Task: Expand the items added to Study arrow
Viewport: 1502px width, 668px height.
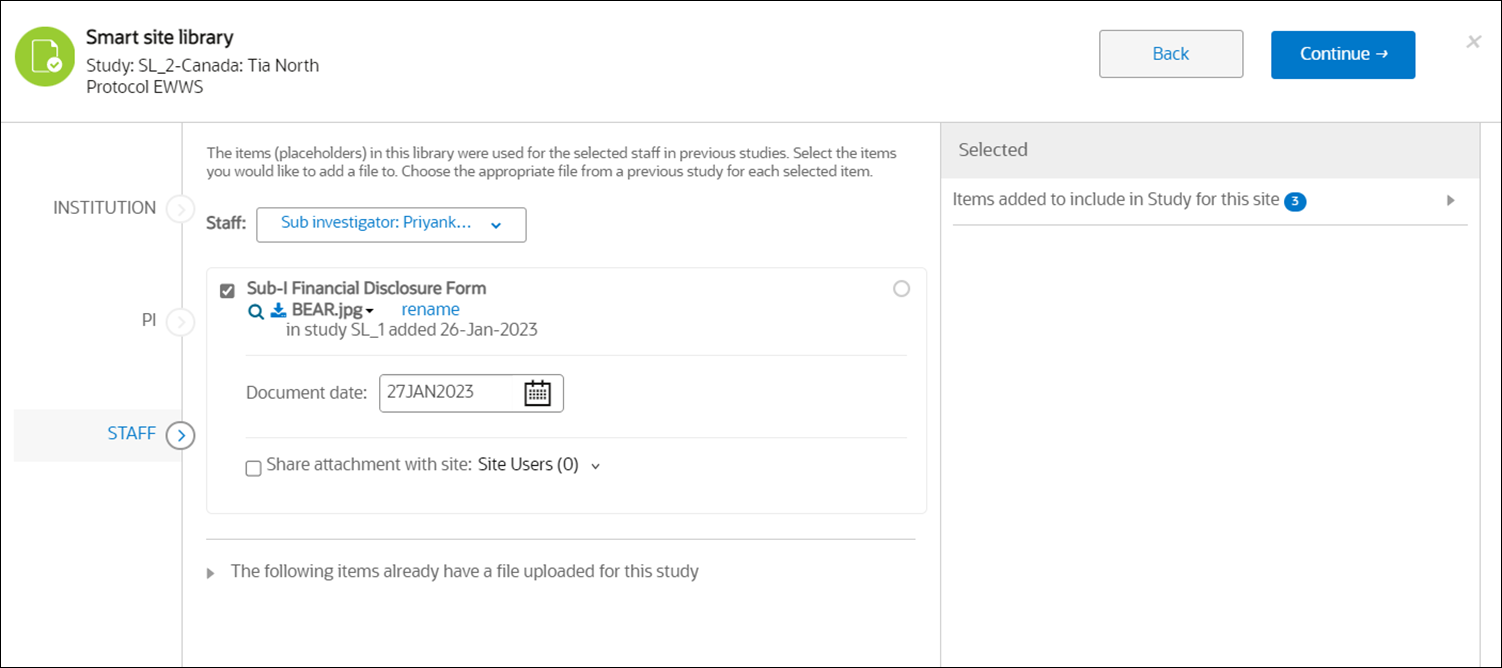Action: [1450, 200]
